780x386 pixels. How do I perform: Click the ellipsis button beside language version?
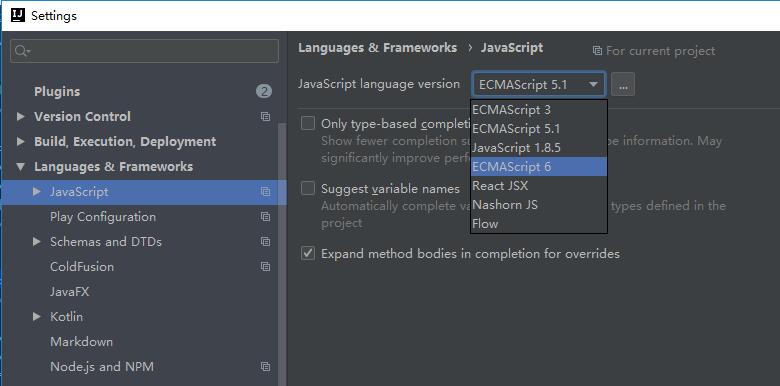623,85
